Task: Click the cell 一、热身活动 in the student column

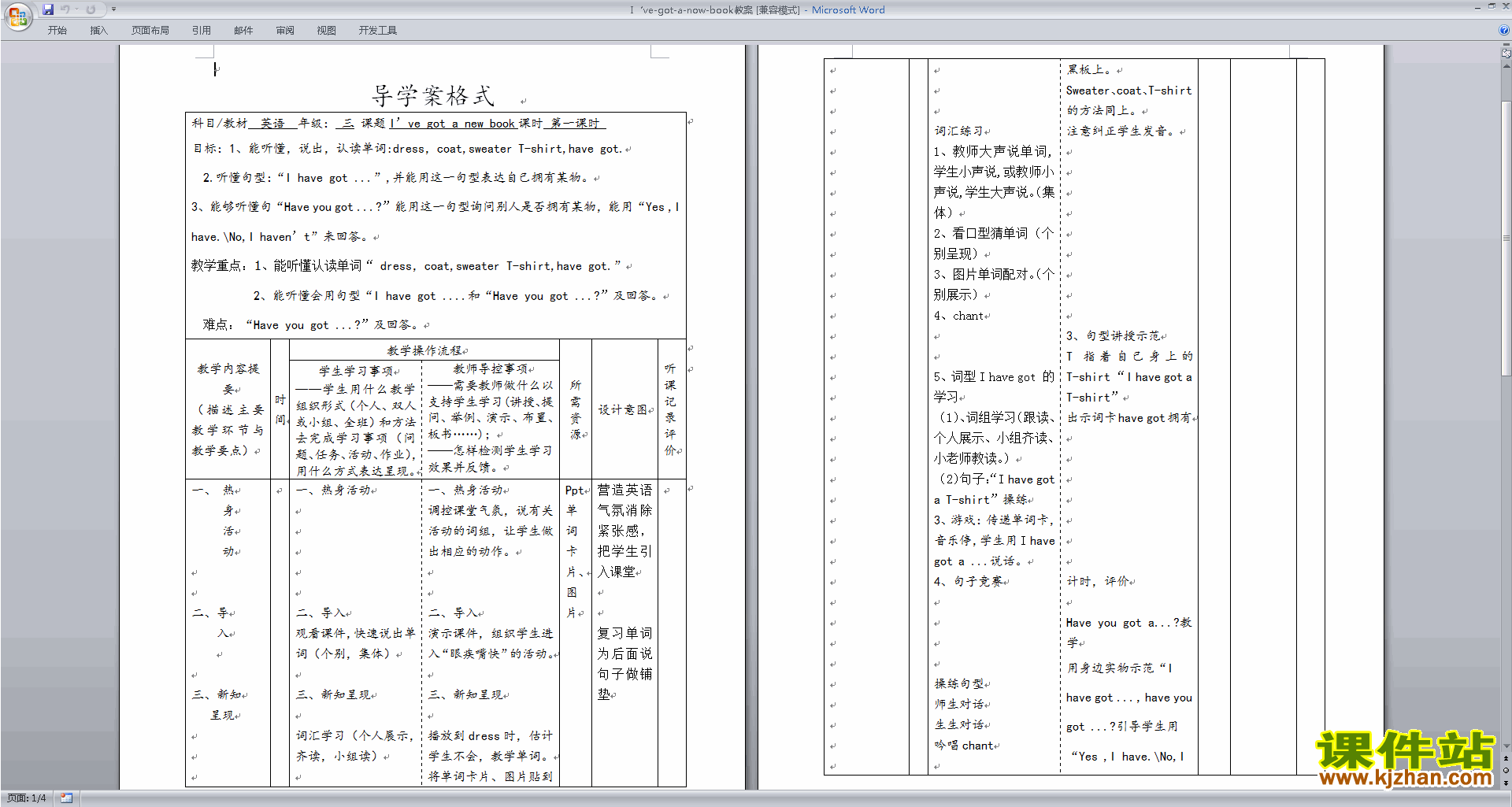Action: [x=334, y=490]
